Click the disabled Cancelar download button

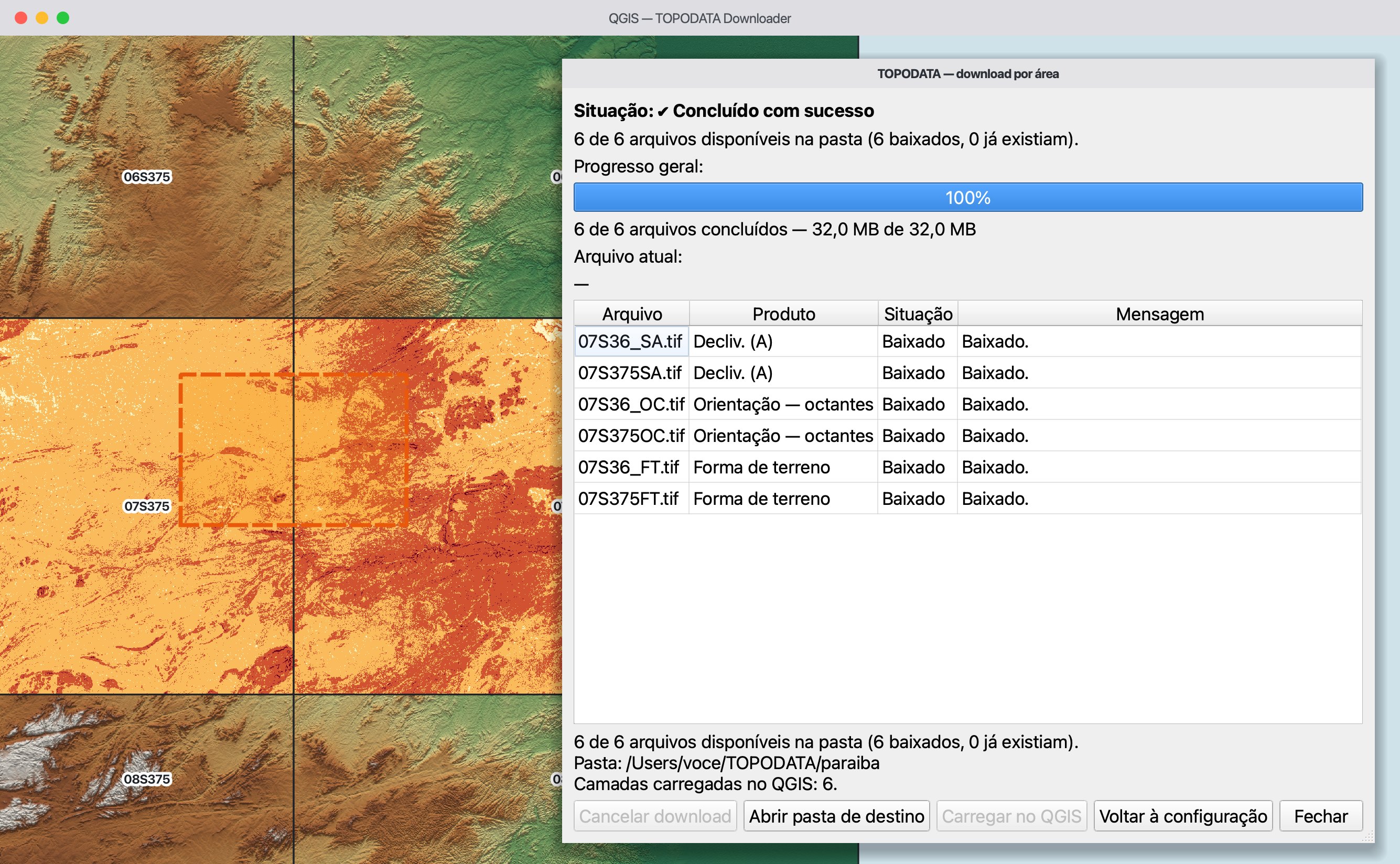[655, 816]
